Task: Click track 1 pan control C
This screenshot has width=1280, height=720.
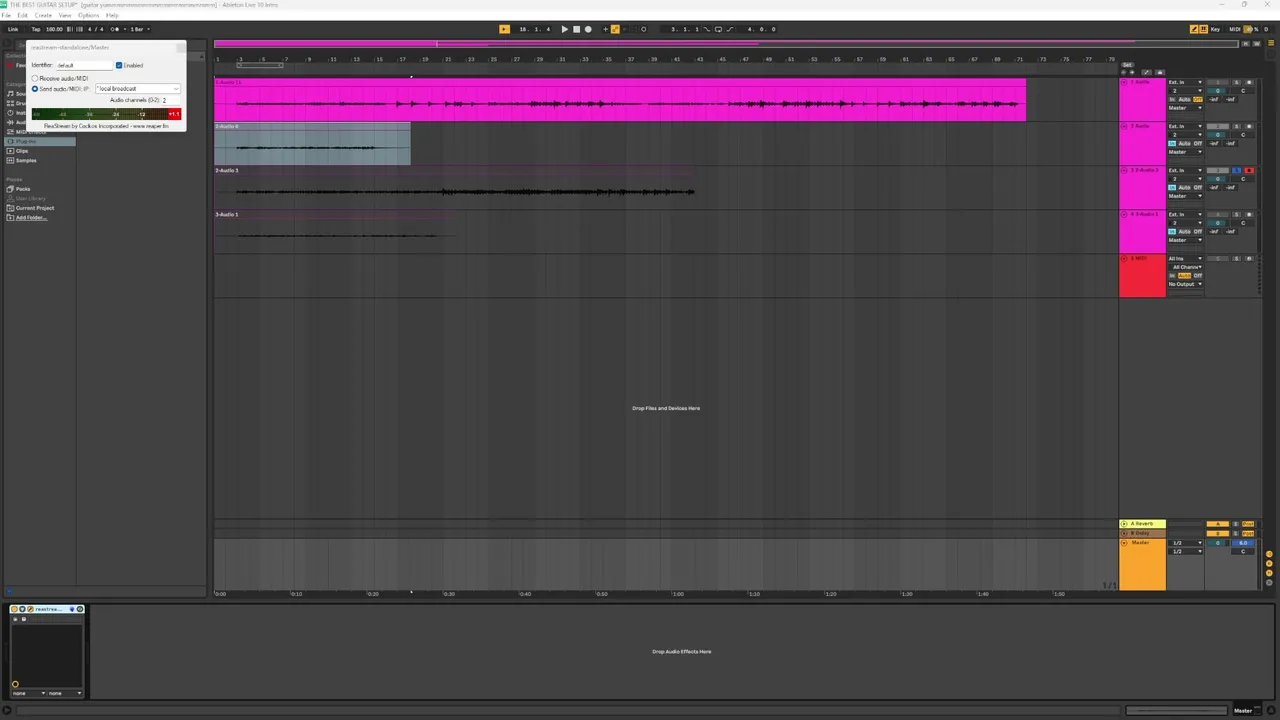Action: coord(1243,91)
